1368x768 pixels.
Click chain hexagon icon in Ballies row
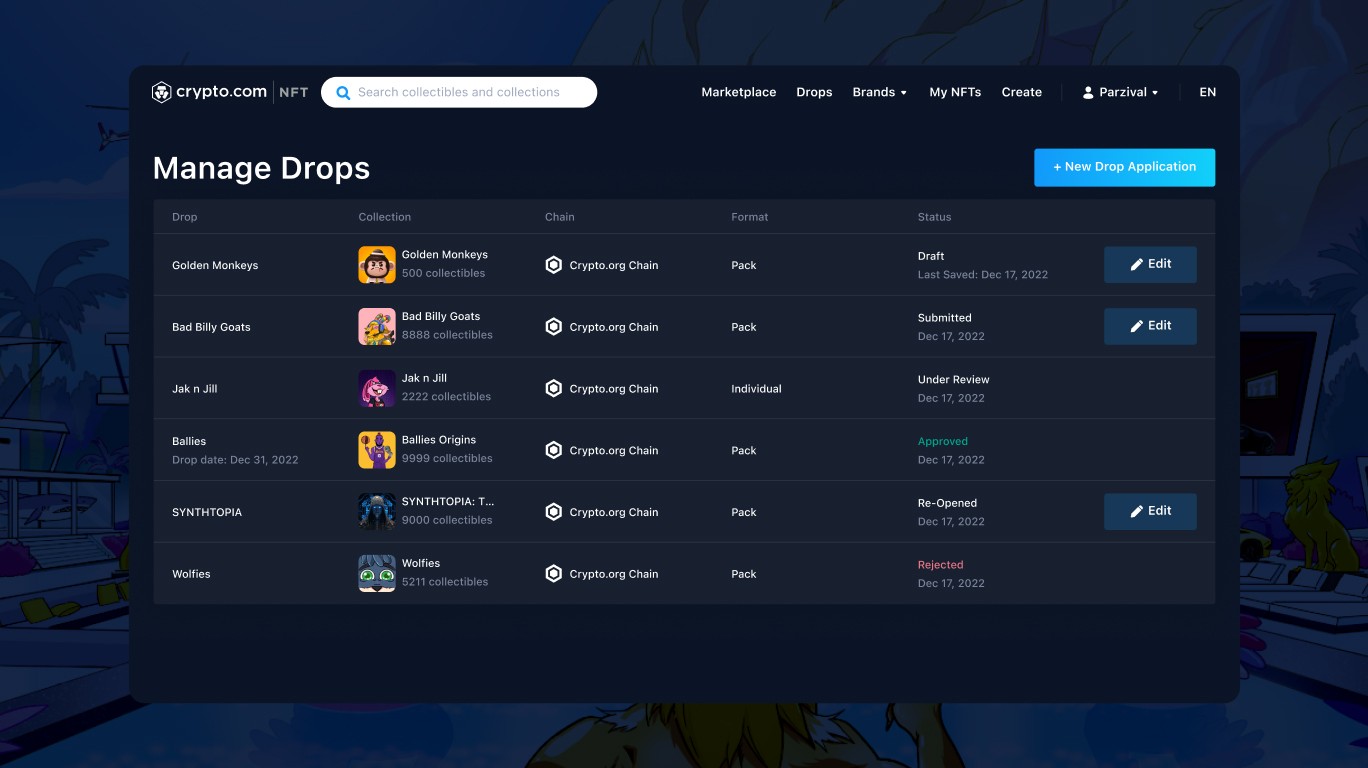[554, 450]
